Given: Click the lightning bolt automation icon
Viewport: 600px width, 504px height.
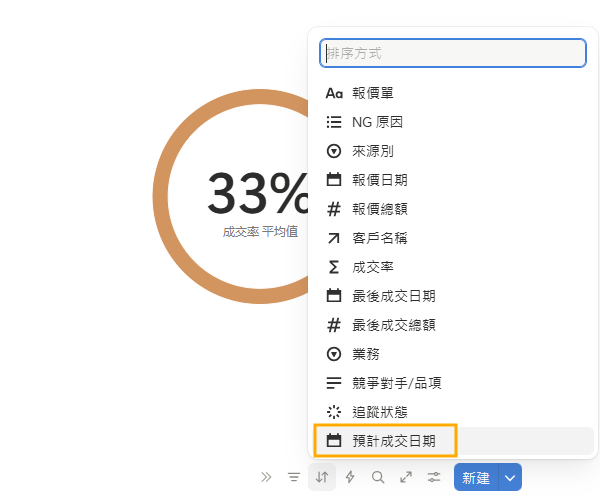Looking at the screenshot, I should tap(350, 478).
